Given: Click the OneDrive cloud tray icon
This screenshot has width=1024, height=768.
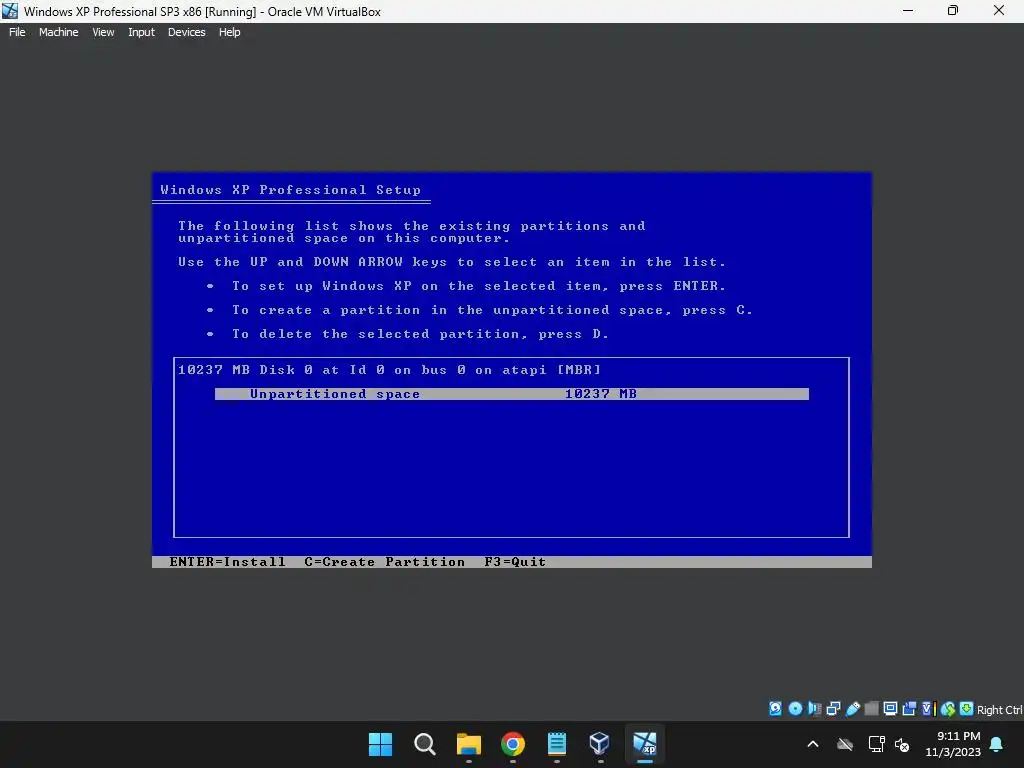Looking at the screenshot, I should pos(845,744).
